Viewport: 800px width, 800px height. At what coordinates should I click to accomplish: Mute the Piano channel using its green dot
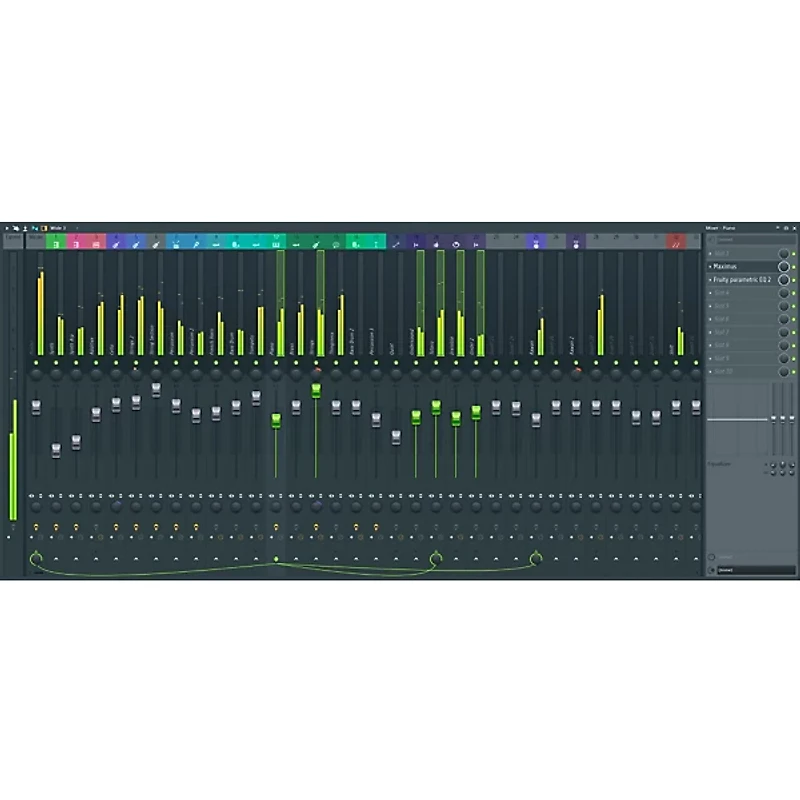(x=275, y=360)
